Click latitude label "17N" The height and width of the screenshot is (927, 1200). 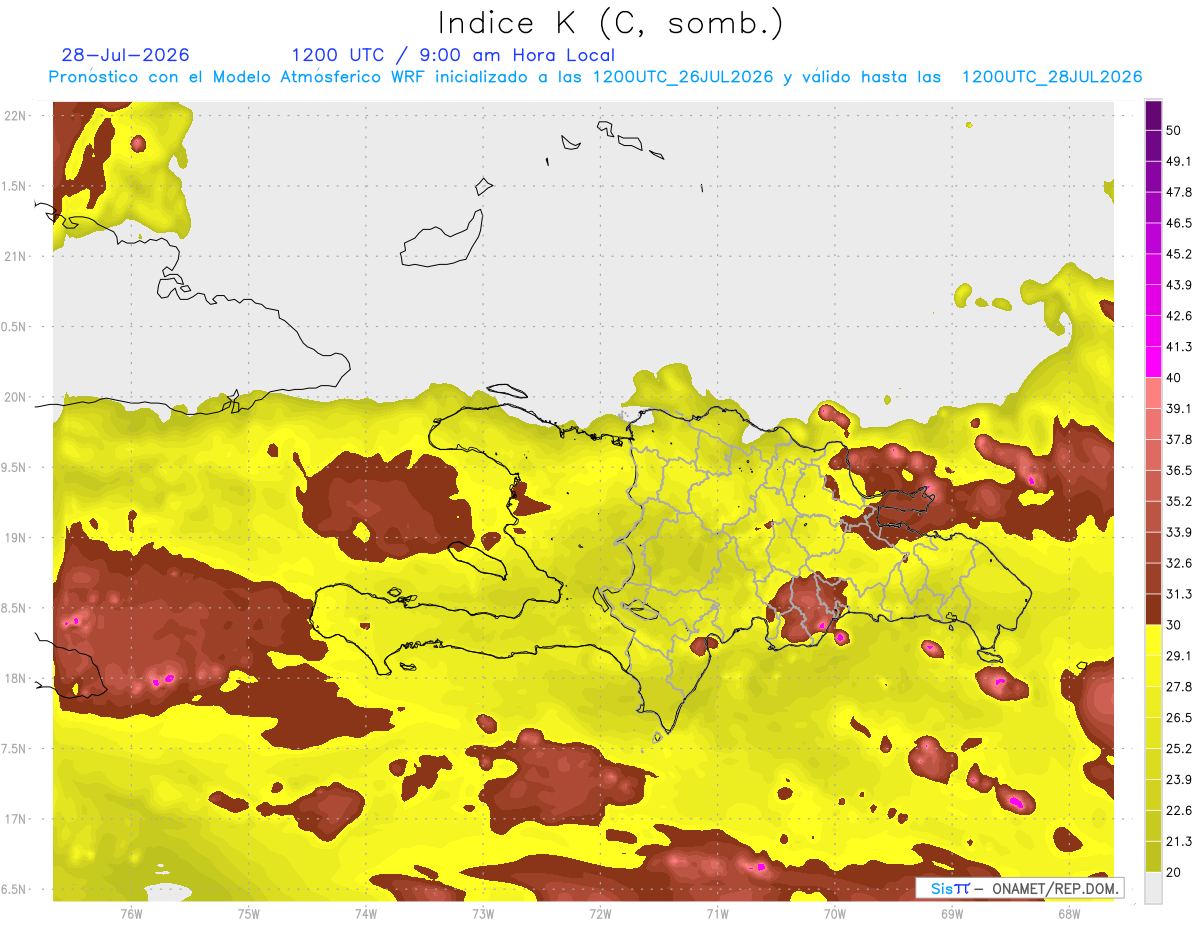16,819
